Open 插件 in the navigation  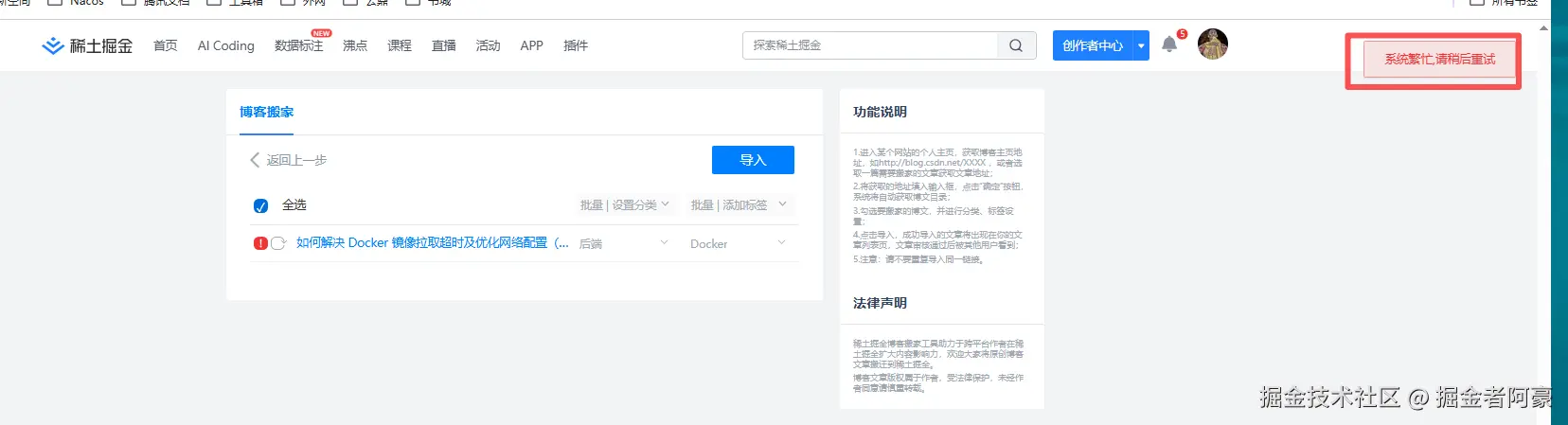[x=576, y=45]
